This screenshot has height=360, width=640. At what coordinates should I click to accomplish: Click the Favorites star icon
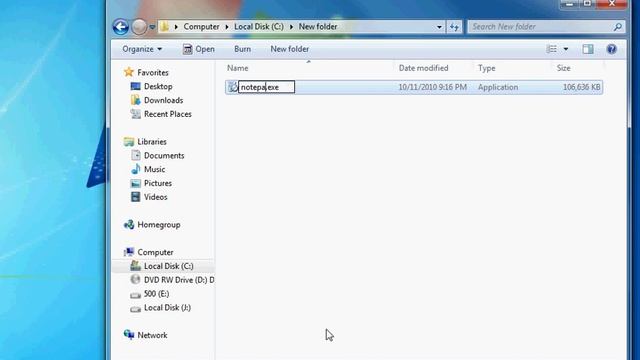coord(129,72)
